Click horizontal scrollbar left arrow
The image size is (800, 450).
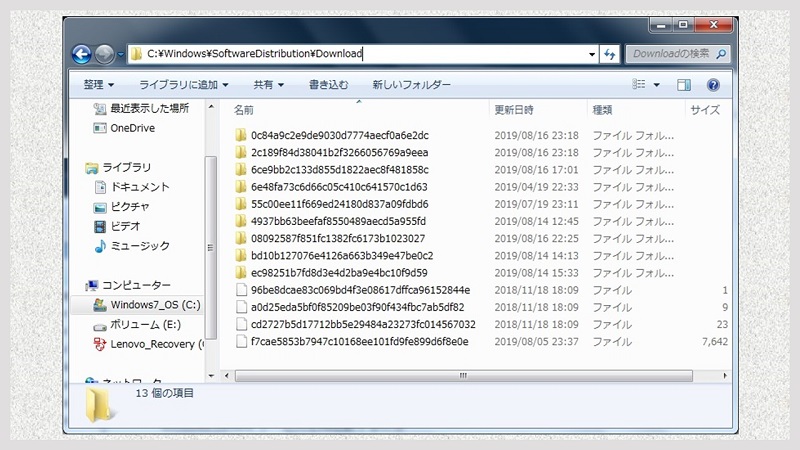227,376
